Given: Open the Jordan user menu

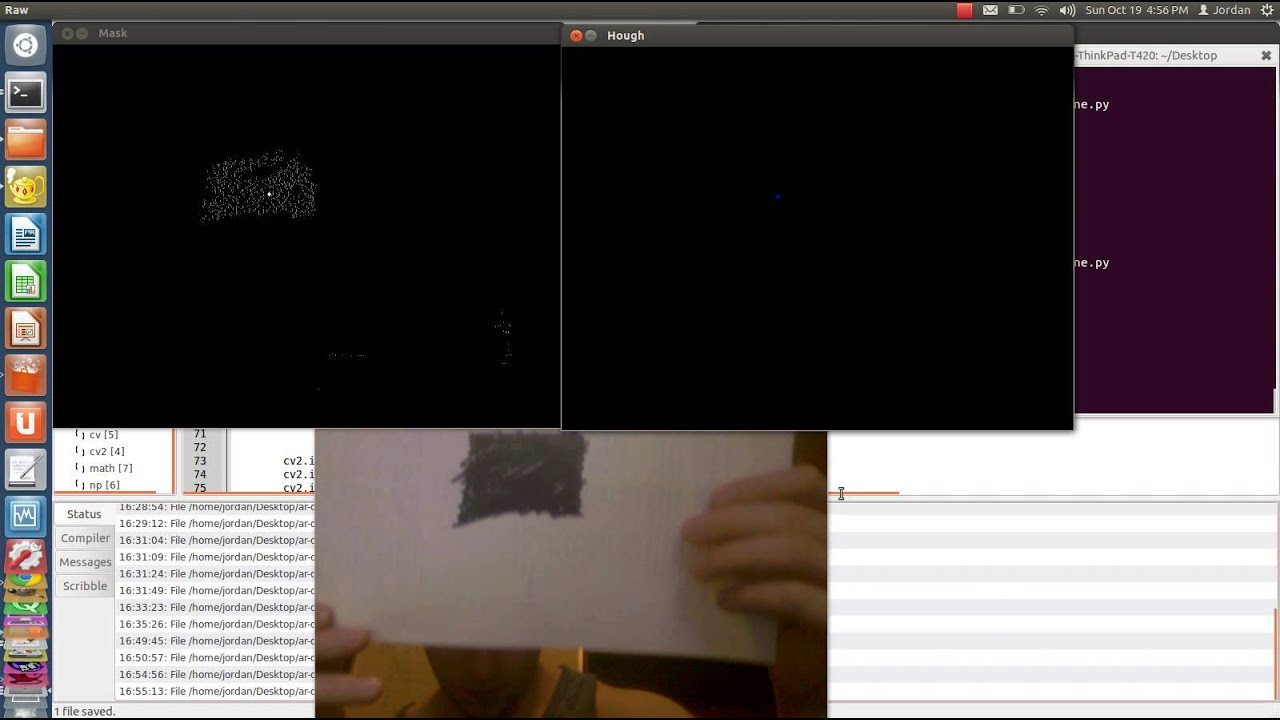Looking at the screenshot, I should pyautogui.click(x=1225, y=10).
